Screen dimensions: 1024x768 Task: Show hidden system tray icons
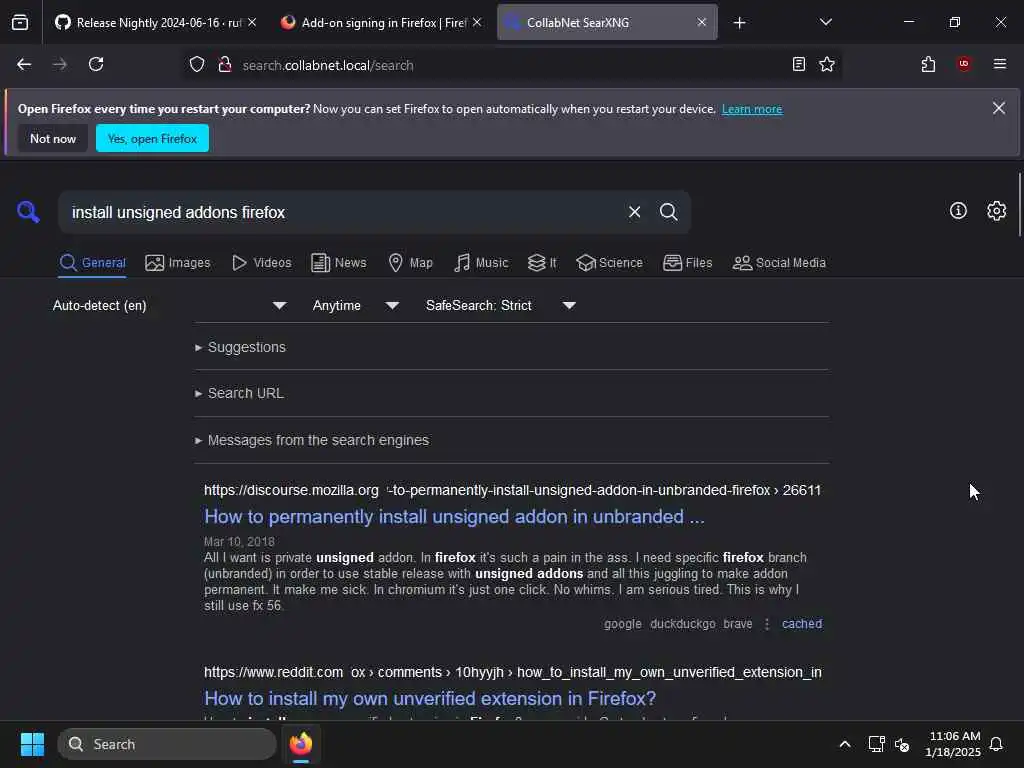coord(844,744)
